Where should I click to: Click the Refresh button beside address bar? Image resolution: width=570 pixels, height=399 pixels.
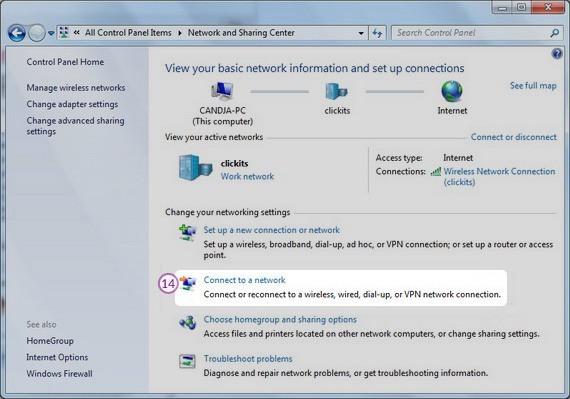(377, 33)
